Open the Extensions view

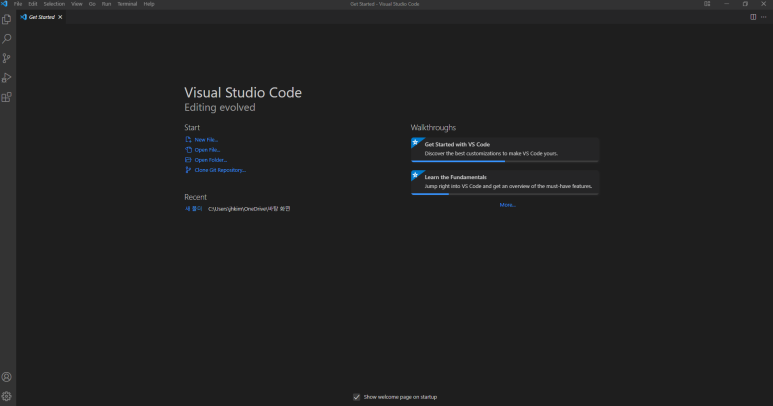7,97
